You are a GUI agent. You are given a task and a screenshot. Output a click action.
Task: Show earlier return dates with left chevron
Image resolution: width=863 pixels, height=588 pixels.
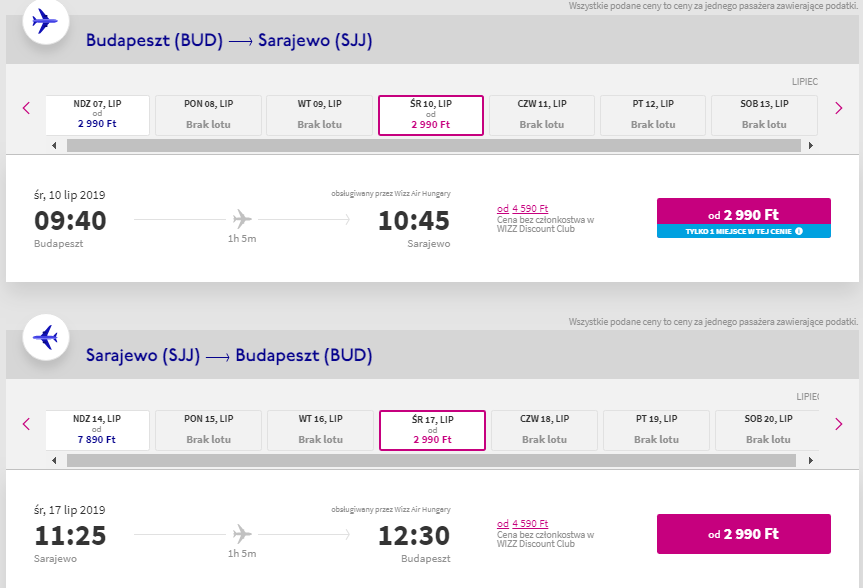pos(26,424)
